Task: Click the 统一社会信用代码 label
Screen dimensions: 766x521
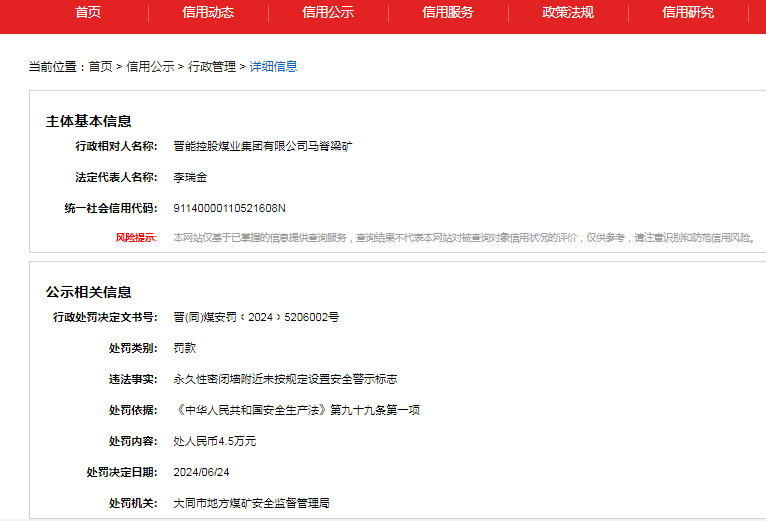Action: click(111, 209)
